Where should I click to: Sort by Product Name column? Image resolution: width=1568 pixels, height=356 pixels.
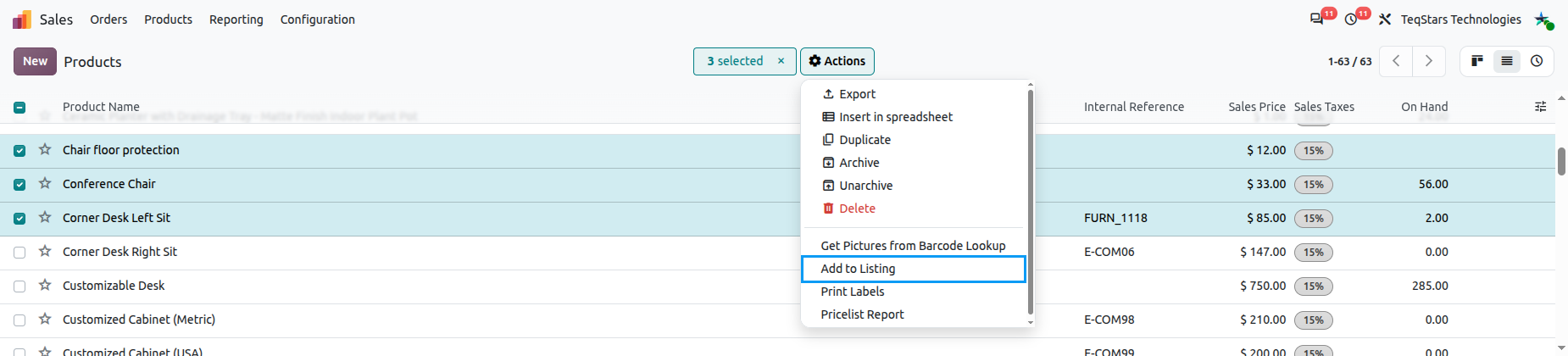(101, 107)
